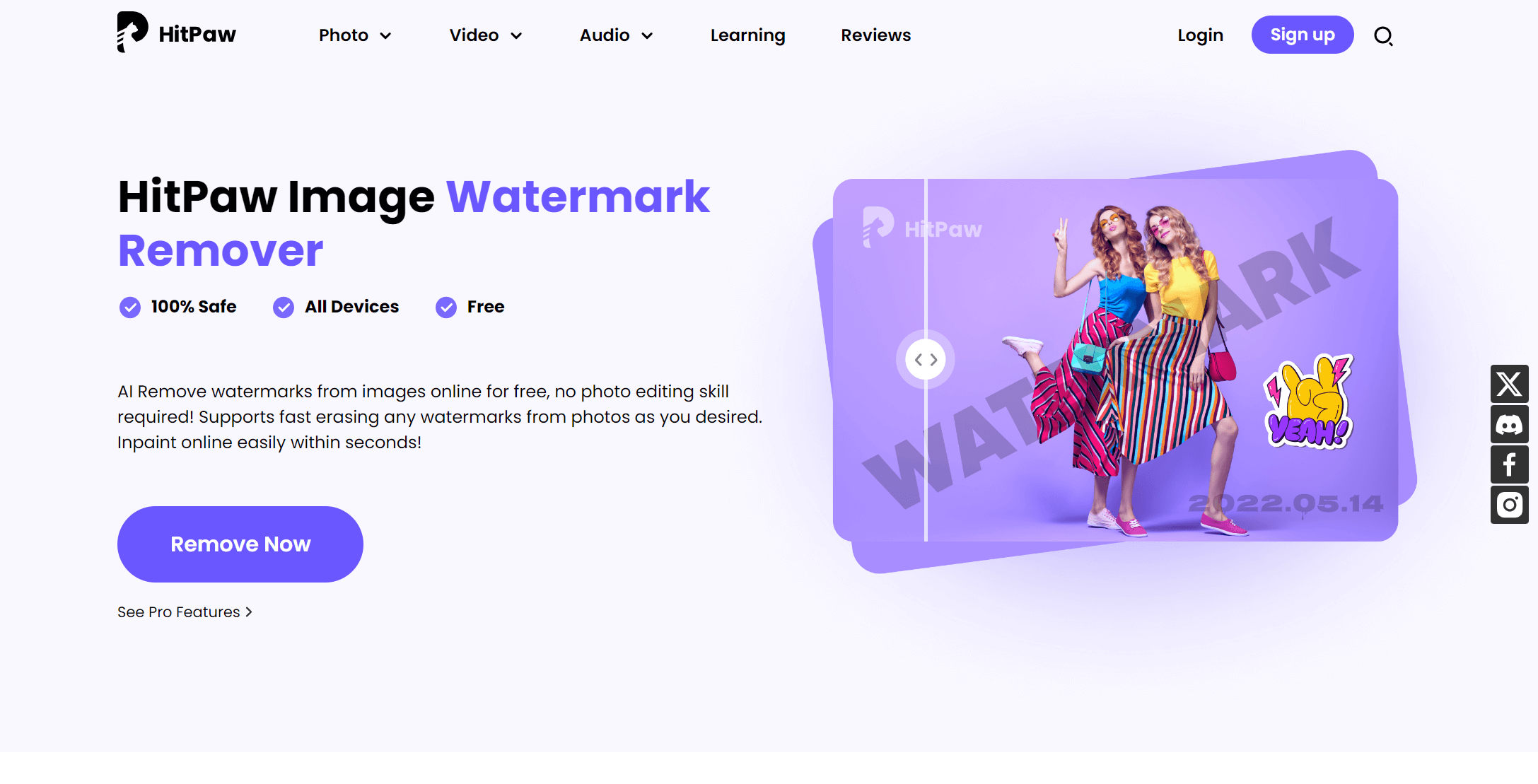
Task: Click the YEAH! sticker on the preview image
Action: click(1308, 402)
